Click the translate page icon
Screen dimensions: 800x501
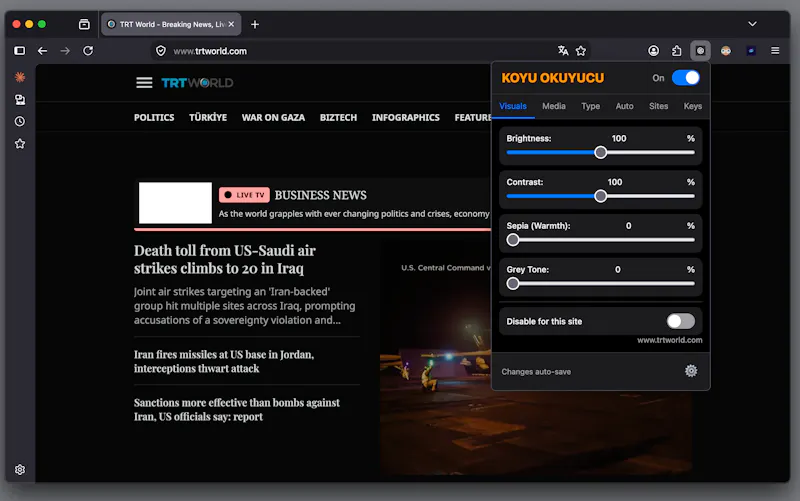563,51
